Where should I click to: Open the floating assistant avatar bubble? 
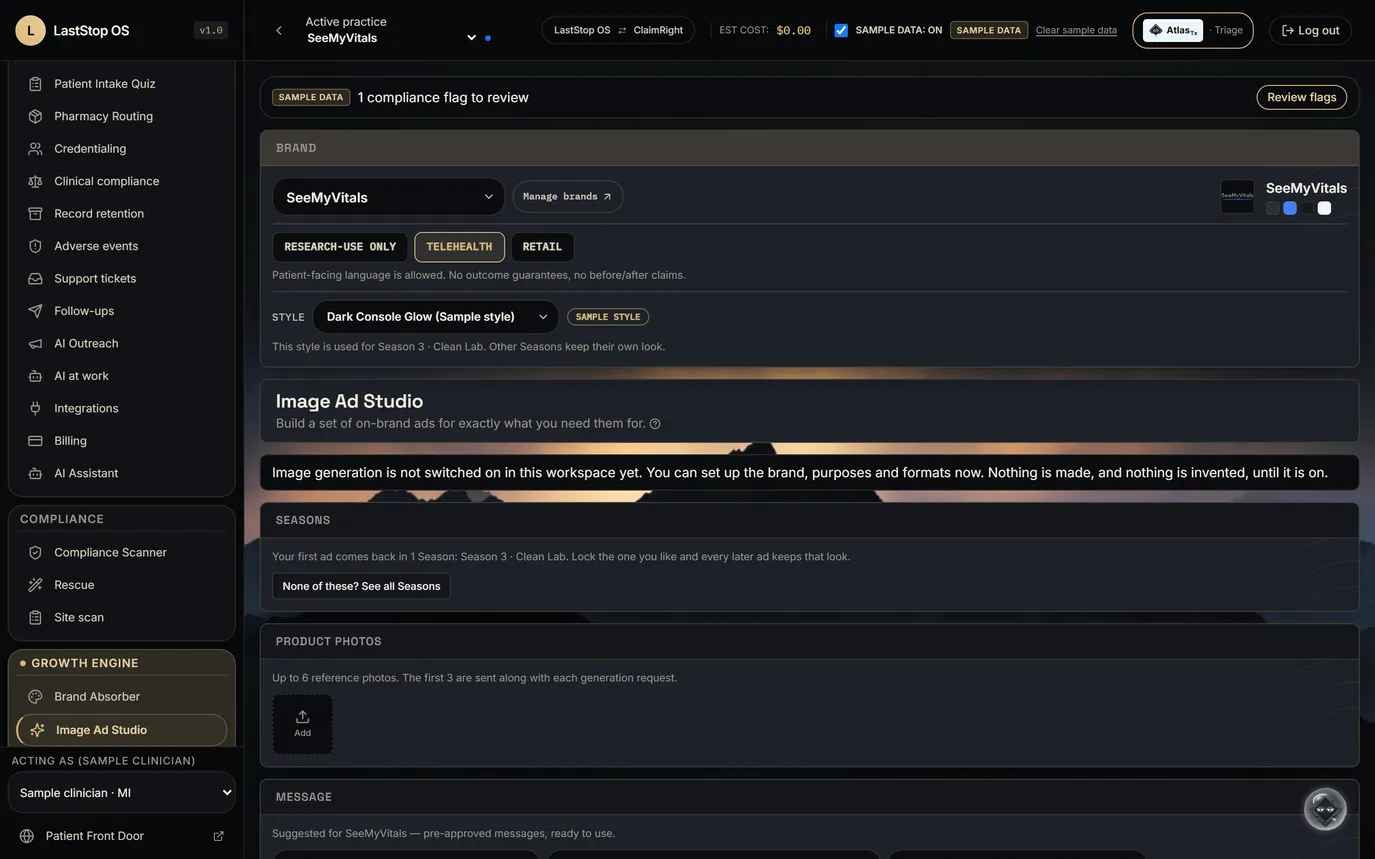pos(1325,809)
